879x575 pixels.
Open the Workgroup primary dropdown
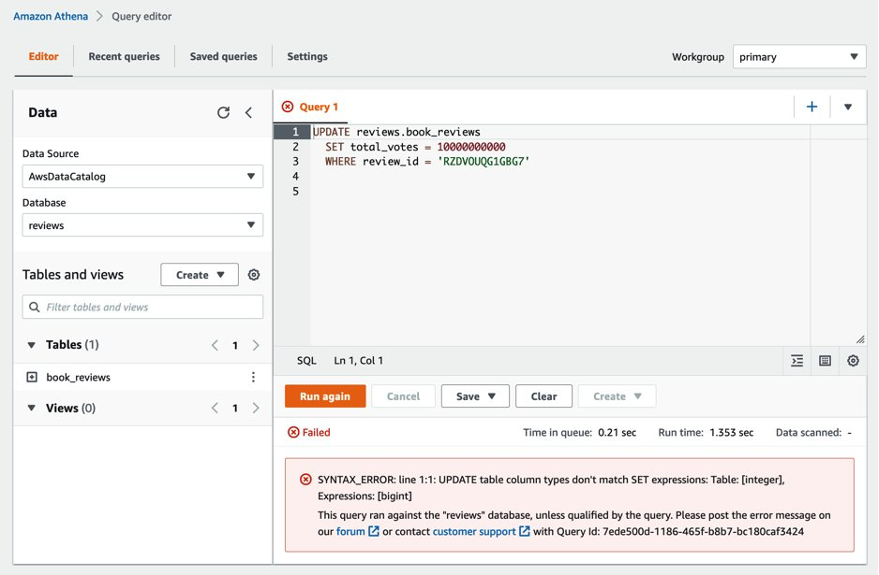799,57
